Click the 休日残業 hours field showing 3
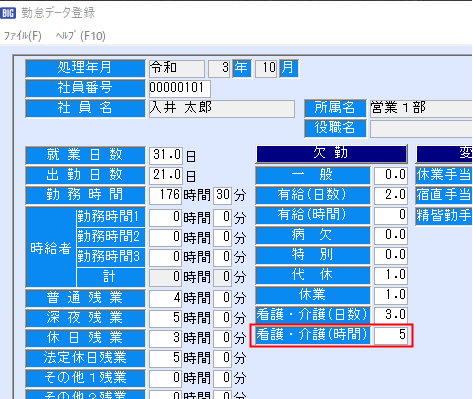Viewport: 473px width, 399px height. pos(165,338)
